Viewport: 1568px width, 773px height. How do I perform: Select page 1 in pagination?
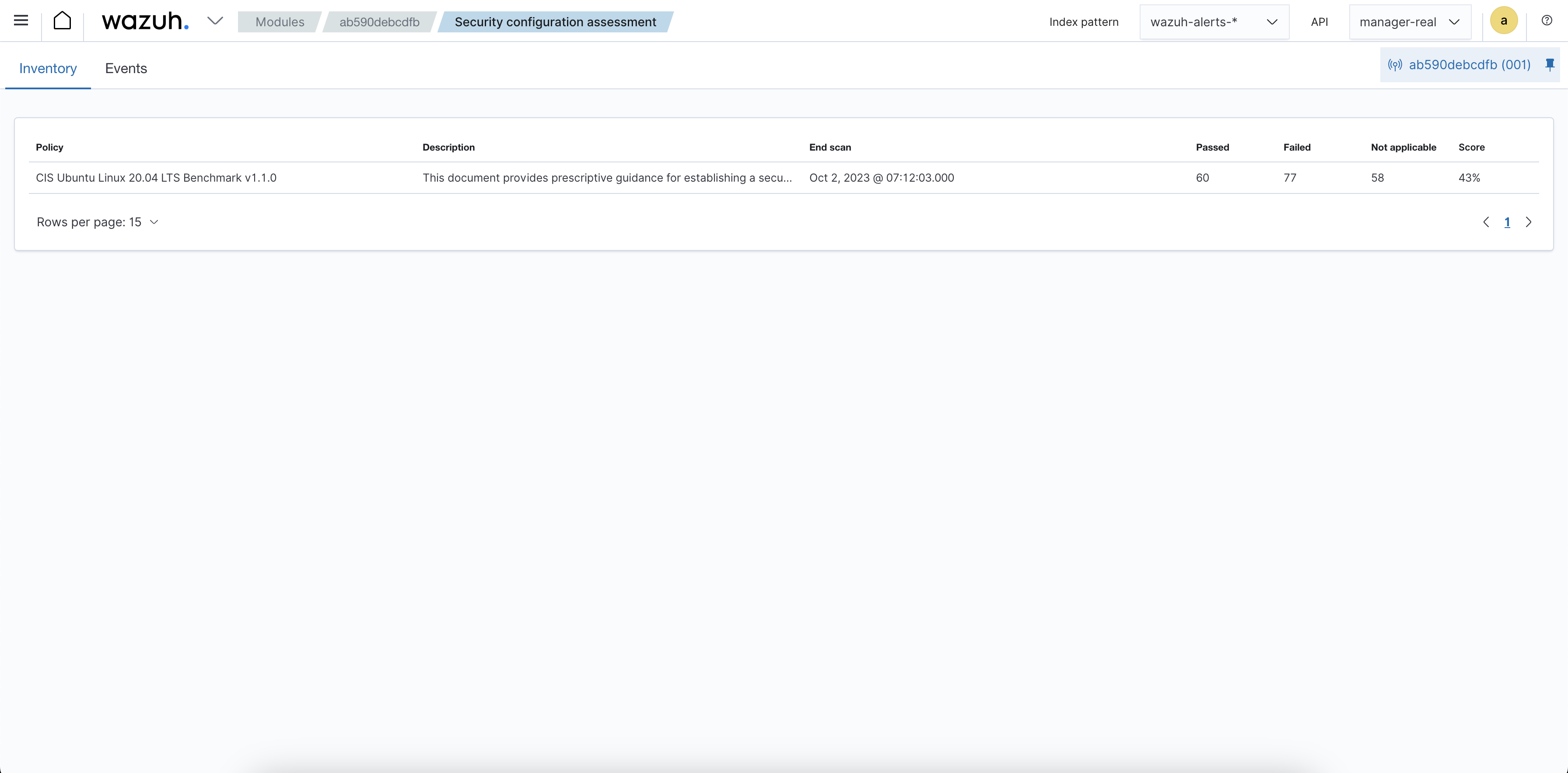pyautogui.click(x=1507, y=222)
